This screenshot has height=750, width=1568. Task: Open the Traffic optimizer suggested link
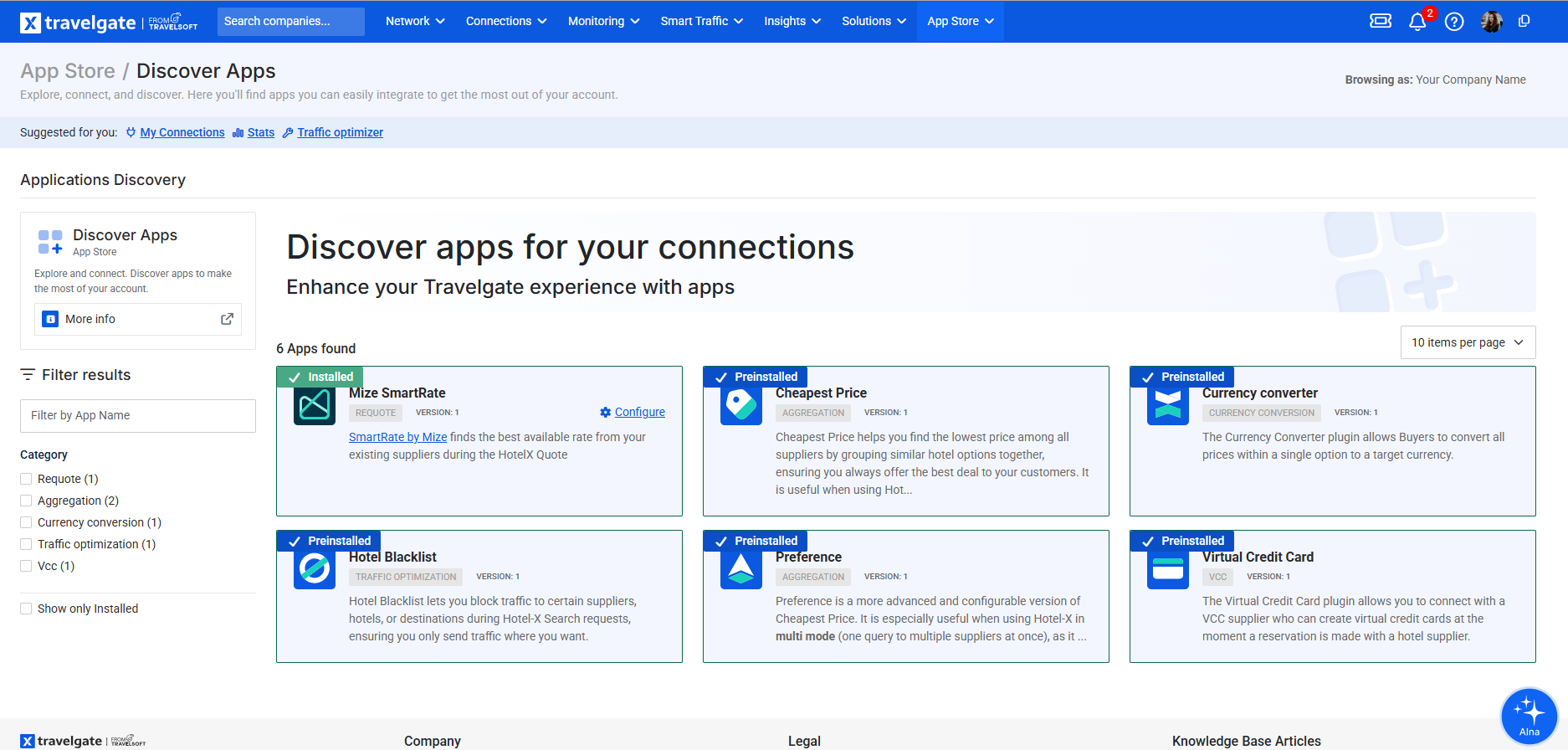coord(340,132)
